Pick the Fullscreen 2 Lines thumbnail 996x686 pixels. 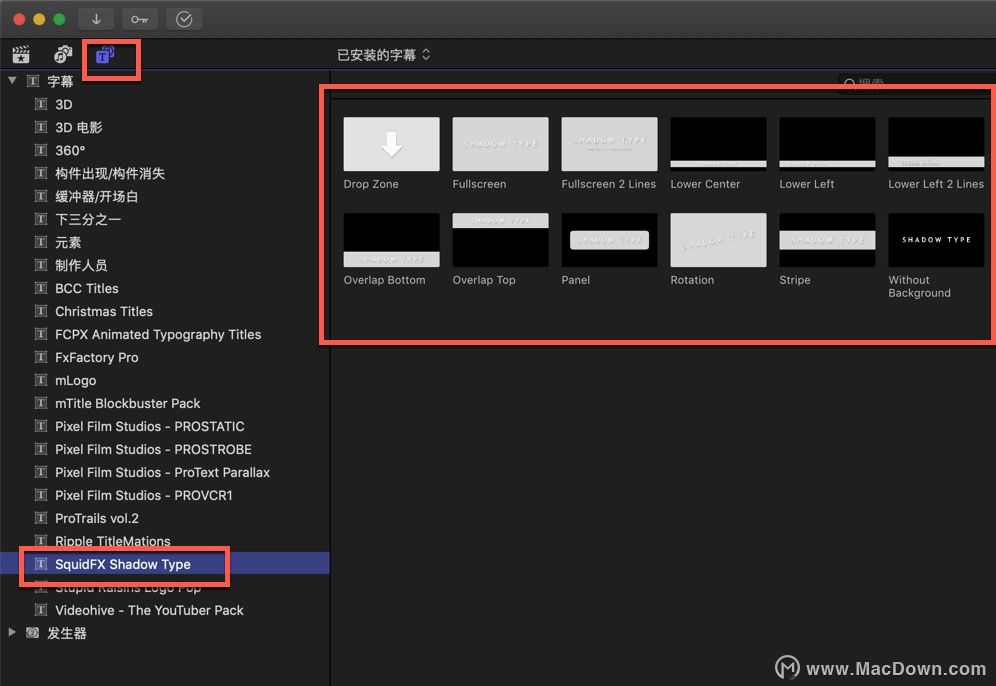(x=609, y=144)
